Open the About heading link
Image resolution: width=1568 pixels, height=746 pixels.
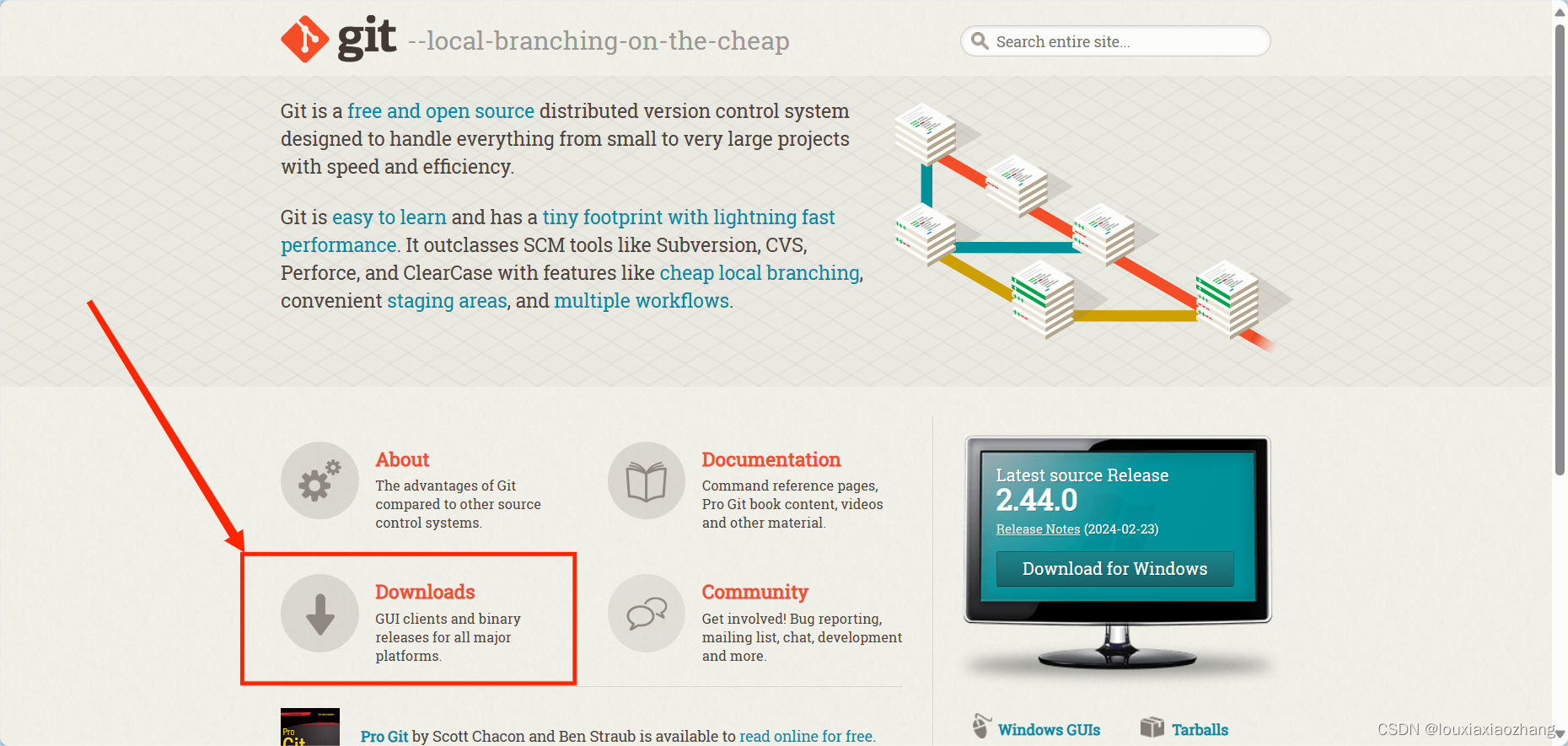coord(402,459)
